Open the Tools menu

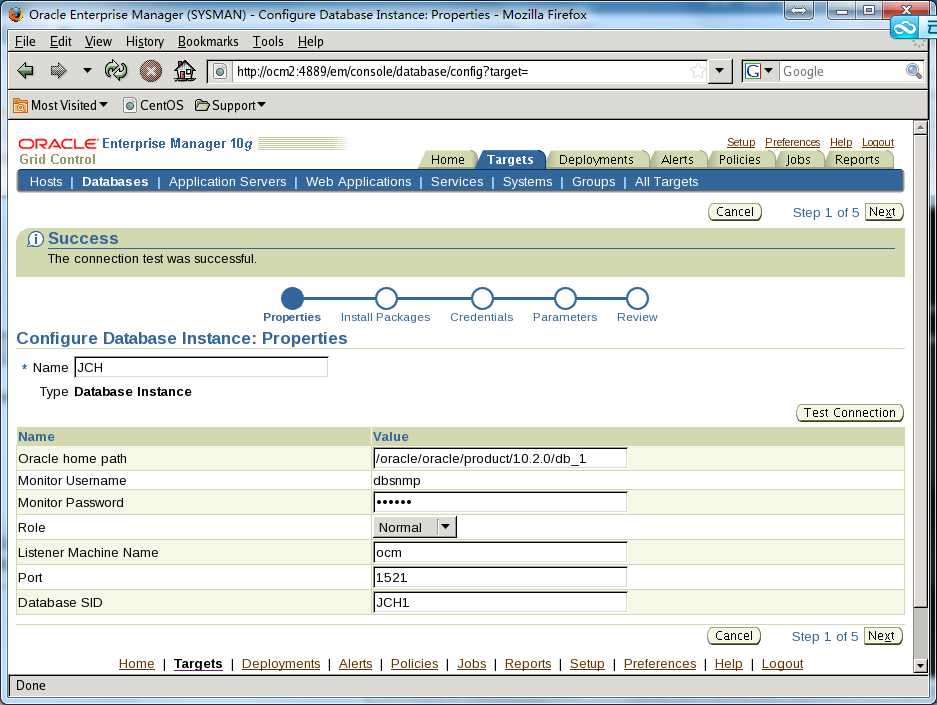click(x=268, y=41)
